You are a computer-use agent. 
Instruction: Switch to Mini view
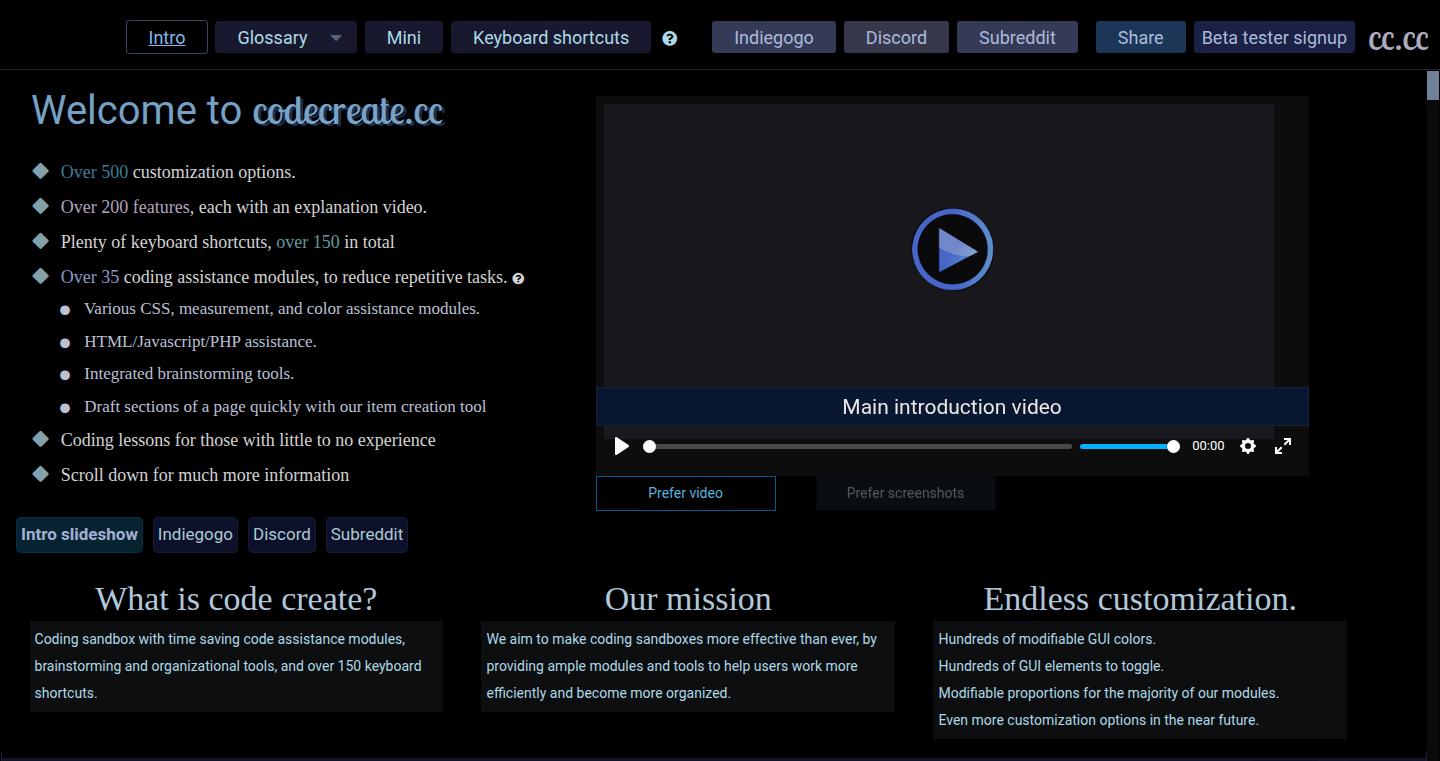pos(404,37)
